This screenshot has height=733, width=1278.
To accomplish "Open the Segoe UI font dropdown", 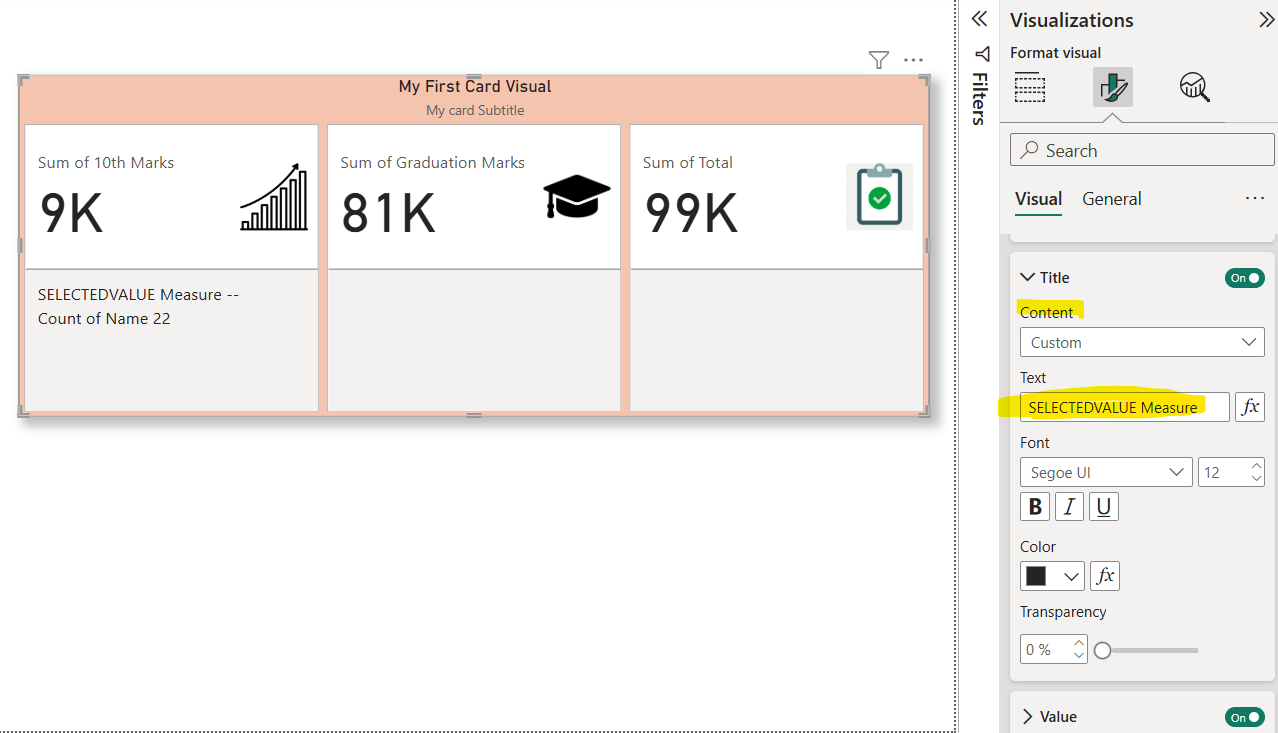I will (x=1105, y=471).
